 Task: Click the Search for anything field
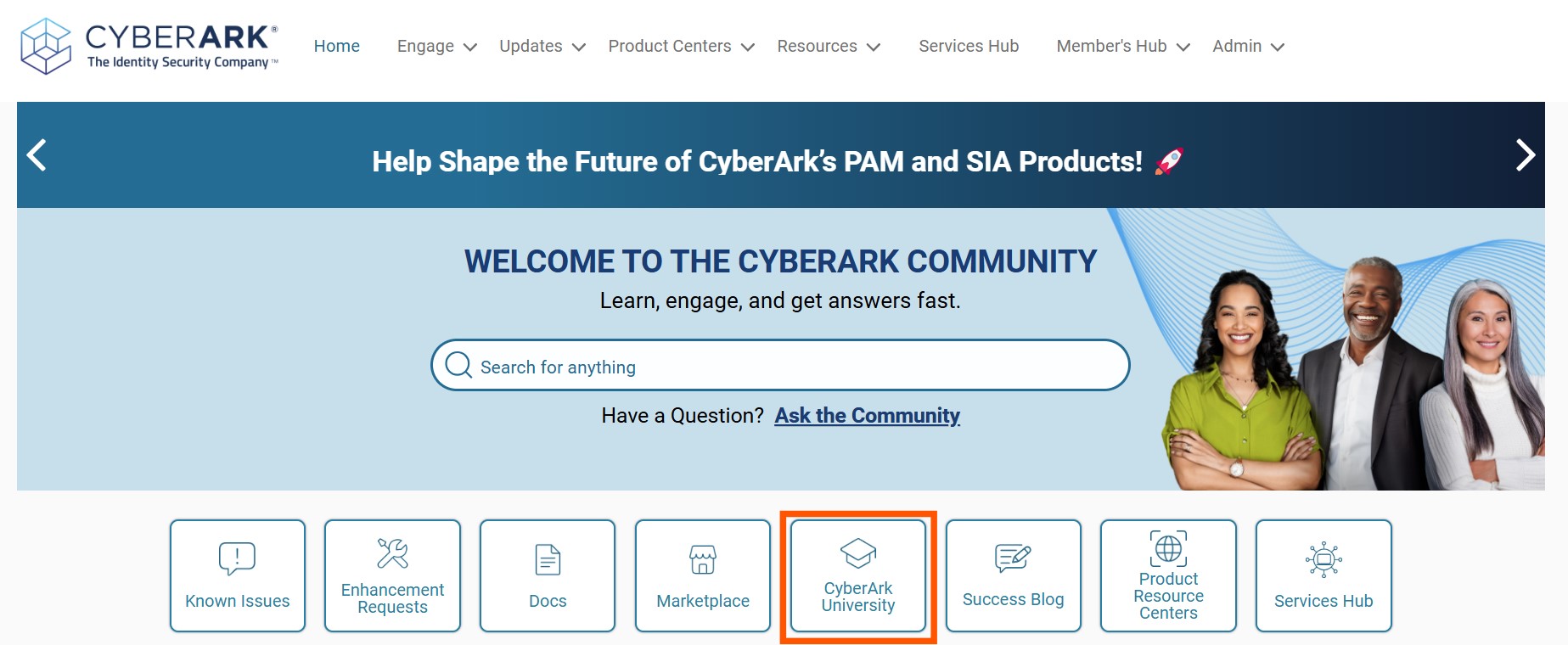[x=780, y=365]
